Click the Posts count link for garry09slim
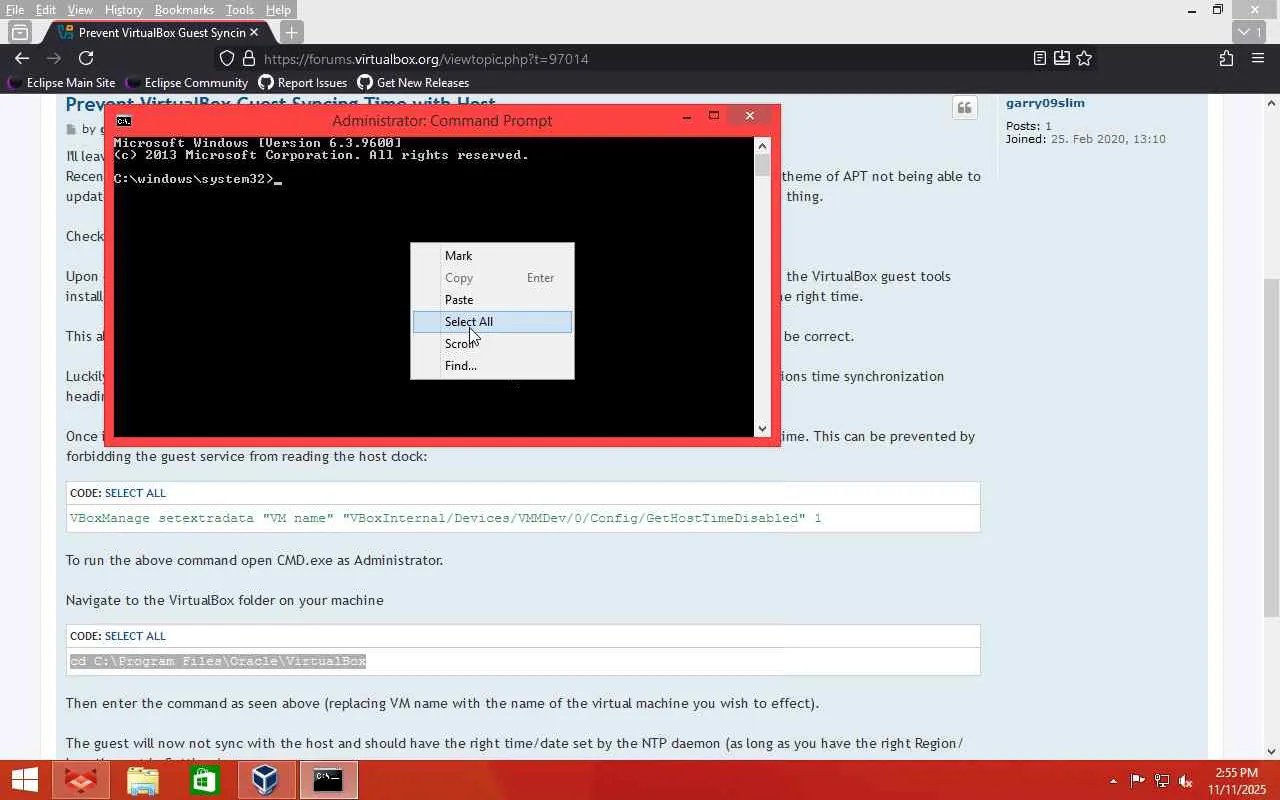Image resolution: width=1280 pixels, height=800 pixels. click(x=1048, y=126)
